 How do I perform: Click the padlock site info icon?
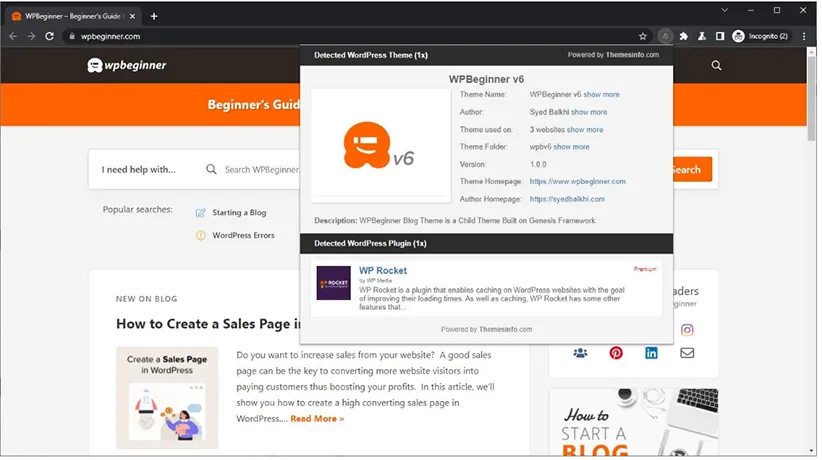click(x=72, y=36)
